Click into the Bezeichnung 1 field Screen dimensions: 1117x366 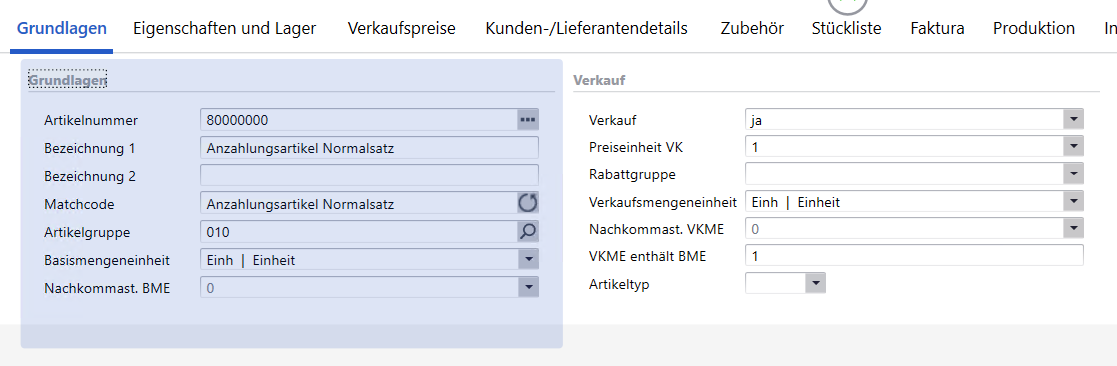tap(370, 148)
